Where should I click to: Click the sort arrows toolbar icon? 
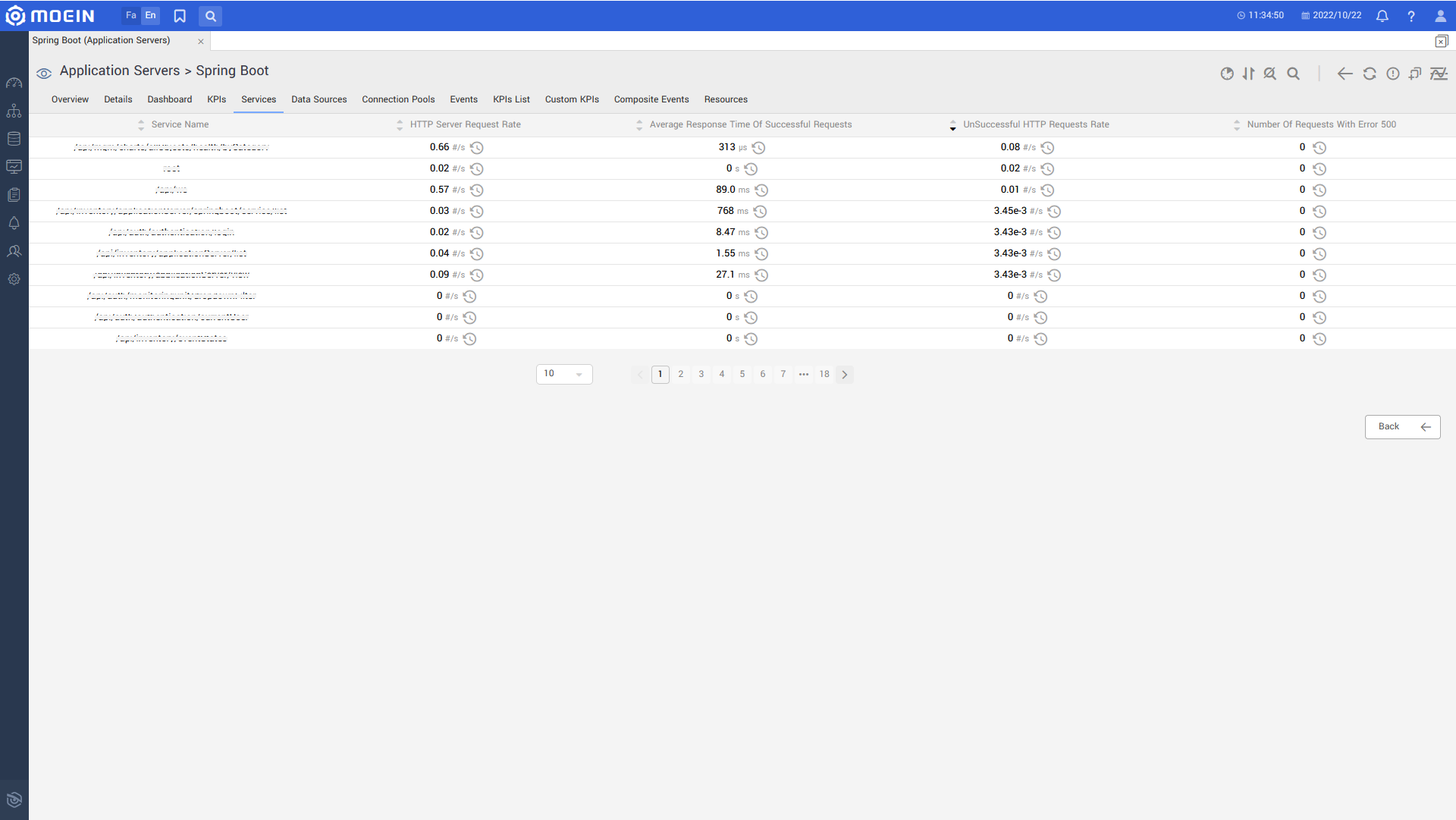[1248, 74]
